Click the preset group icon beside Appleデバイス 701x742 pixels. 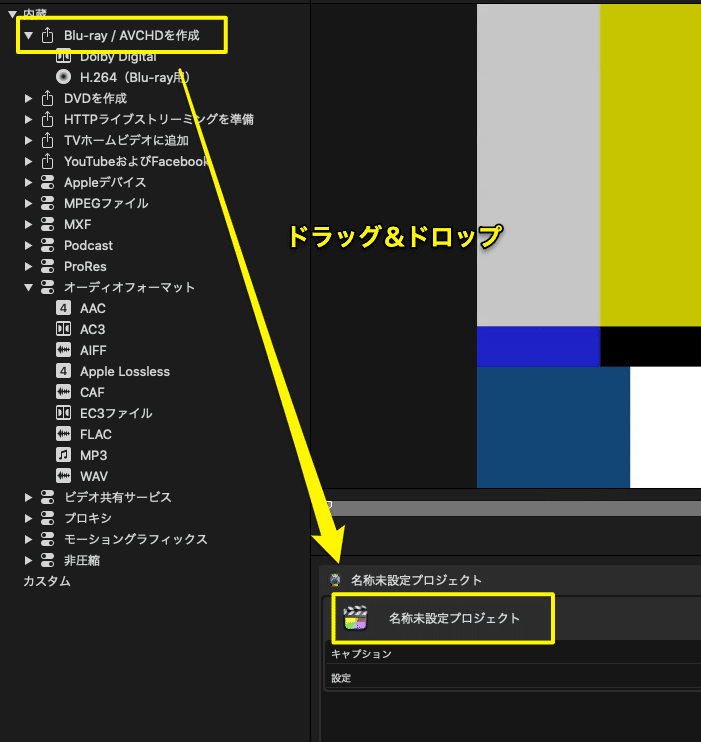coord(47,182)
